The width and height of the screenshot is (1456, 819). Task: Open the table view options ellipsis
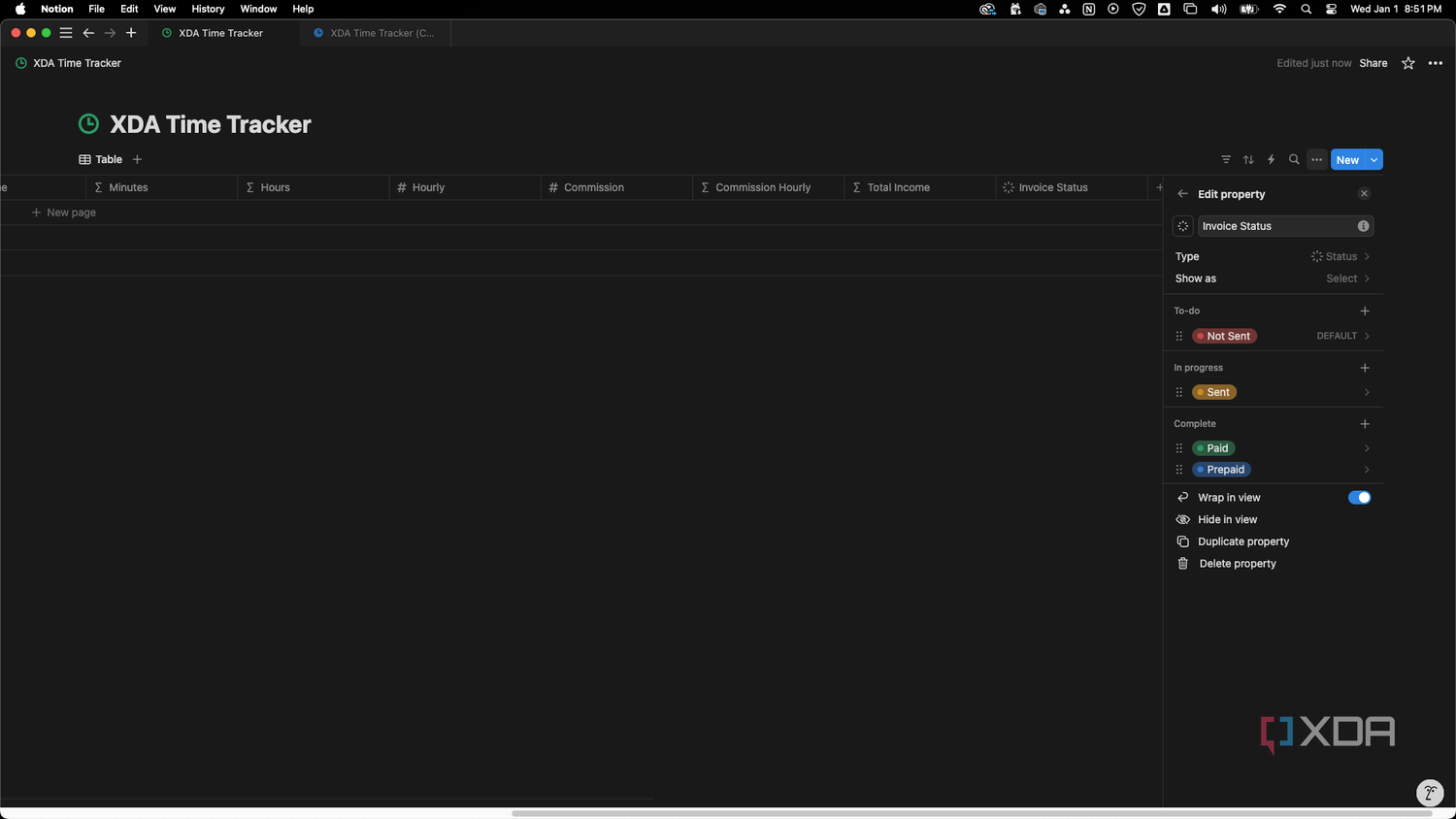click(1316, 159)
